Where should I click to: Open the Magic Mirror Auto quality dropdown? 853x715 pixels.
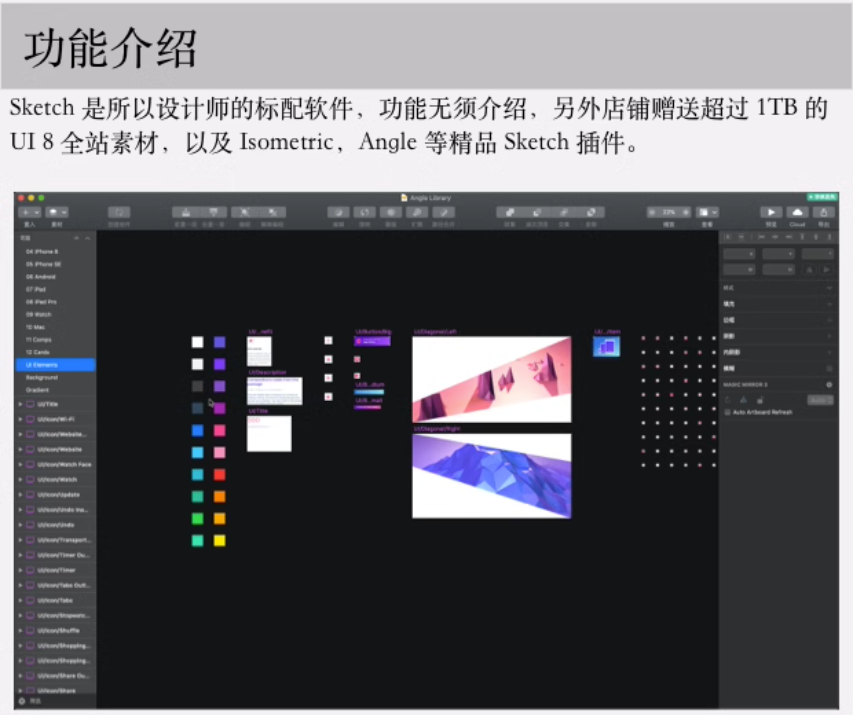(819, 399)
